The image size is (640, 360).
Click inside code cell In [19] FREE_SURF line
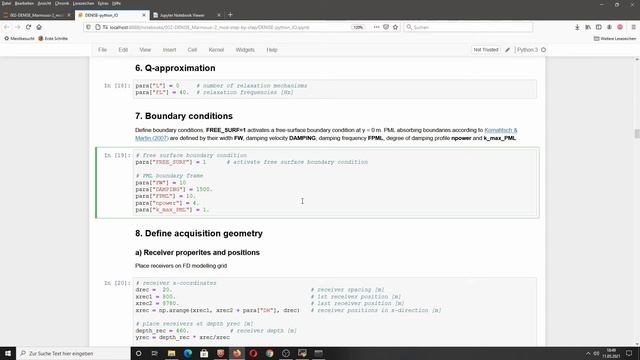(x=251, y=162)
